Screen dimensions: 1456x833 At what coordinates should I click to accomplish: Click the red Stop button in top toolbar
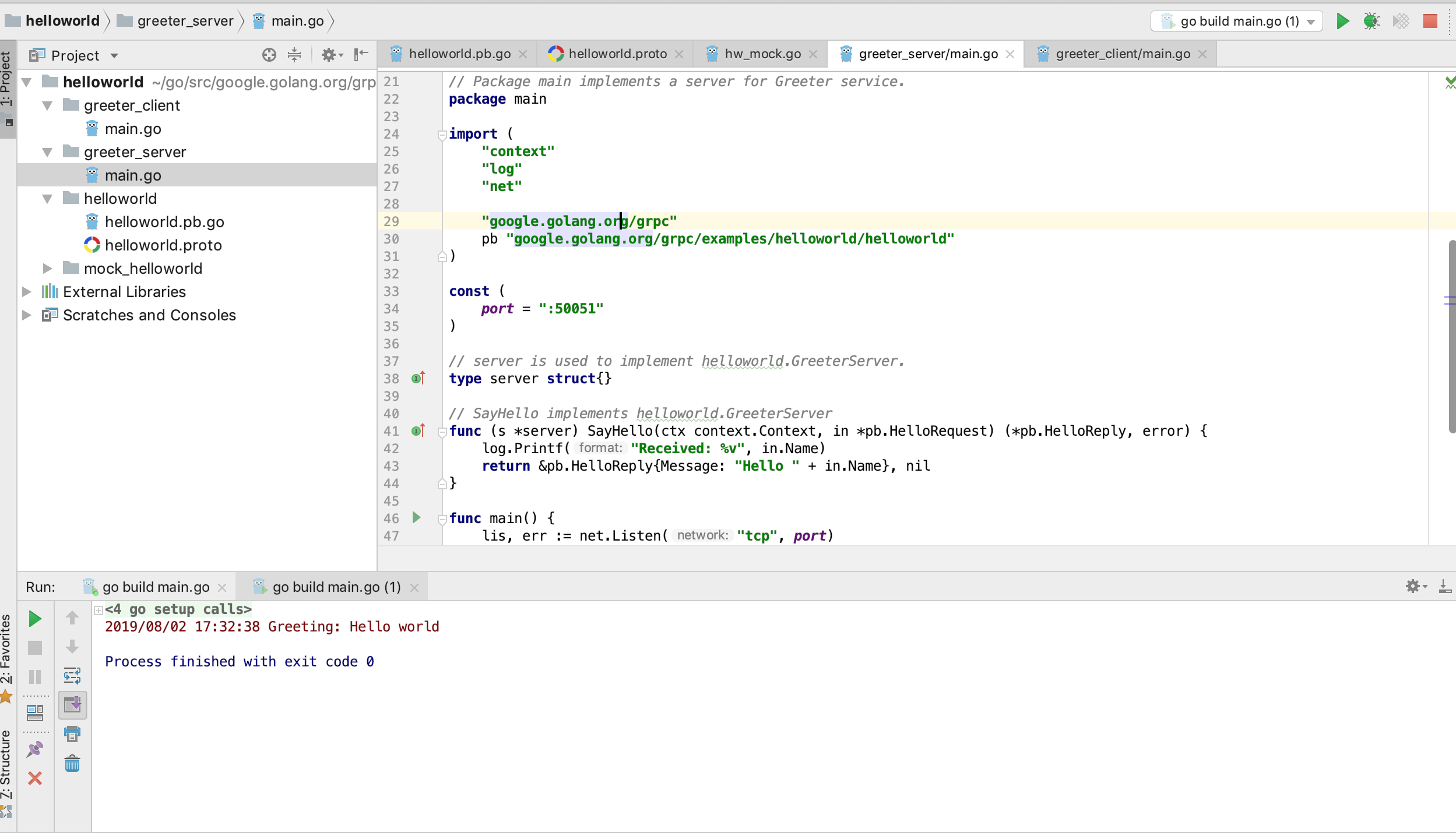pos(1430,22)
